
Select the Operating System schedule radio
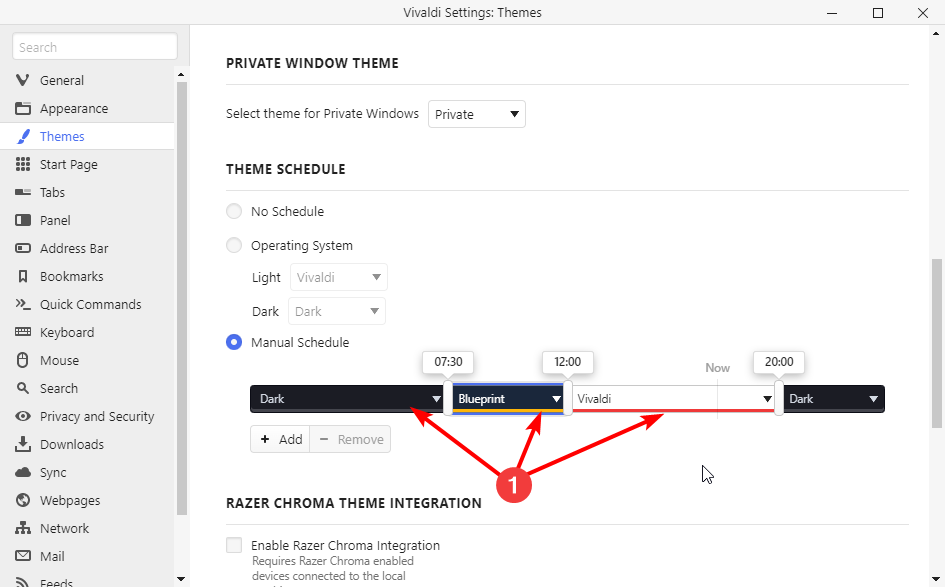point(234,245)
